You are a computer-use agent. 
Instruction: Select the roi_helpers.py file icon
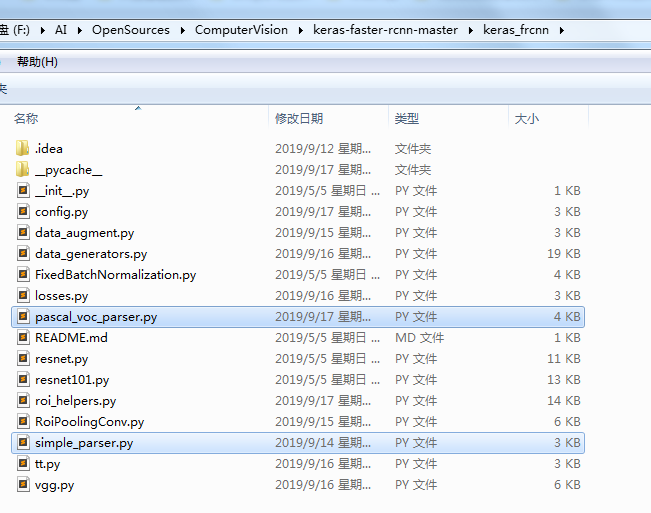tap(23, 401)
